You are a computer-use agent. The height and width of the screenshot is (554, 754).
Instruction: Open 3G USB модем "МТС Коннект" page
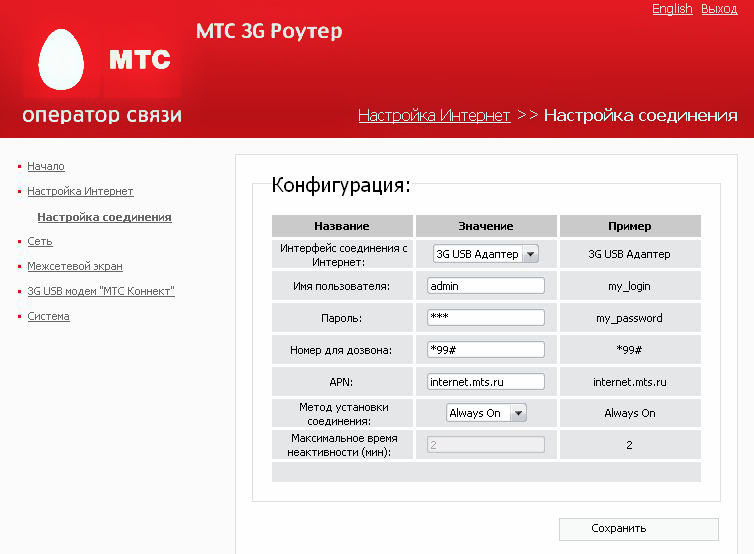(x=101, y=291)
